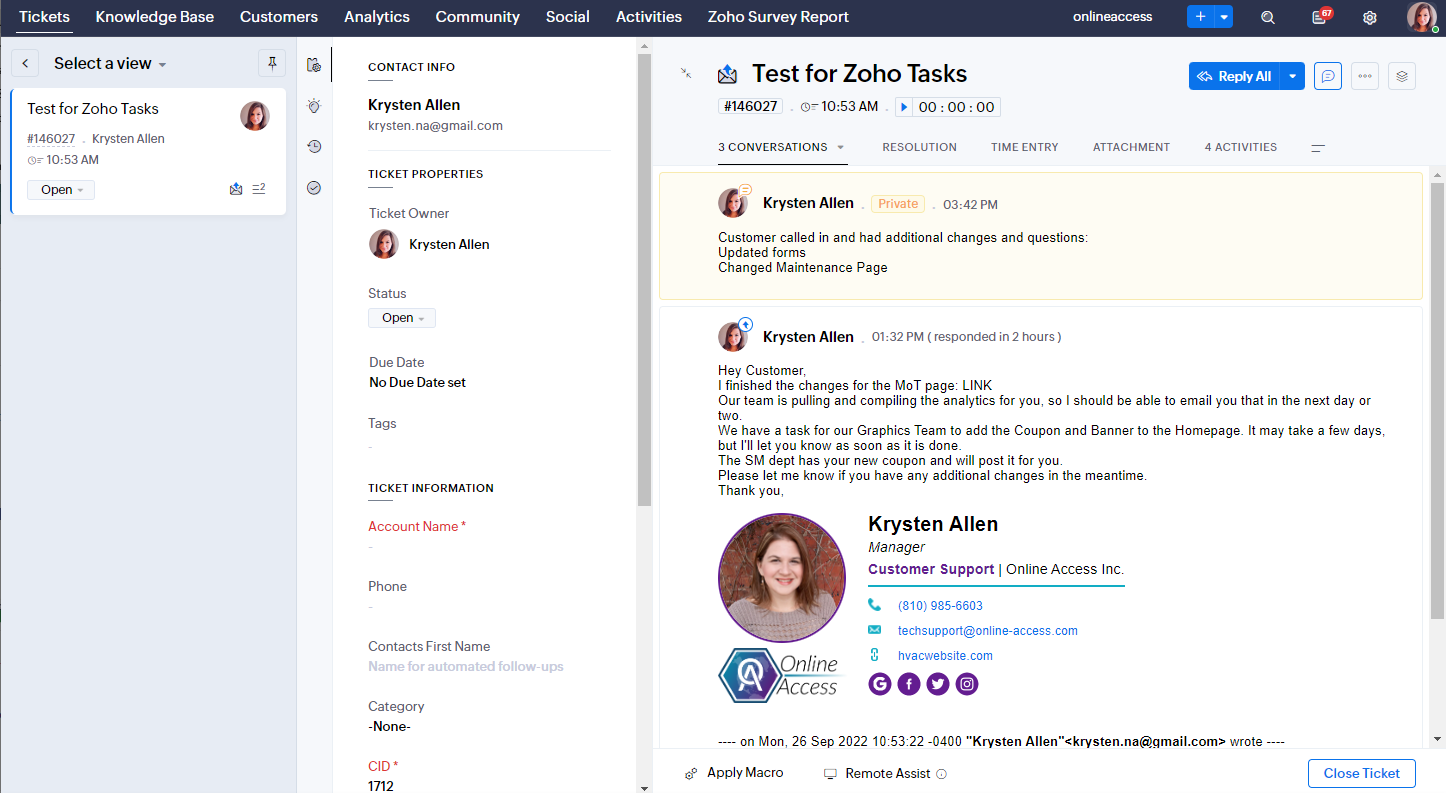The width and height of the screenshot is (1446, 793).
Task: Open the notifications icon with red badge
Action: [x=1319, y=17]
